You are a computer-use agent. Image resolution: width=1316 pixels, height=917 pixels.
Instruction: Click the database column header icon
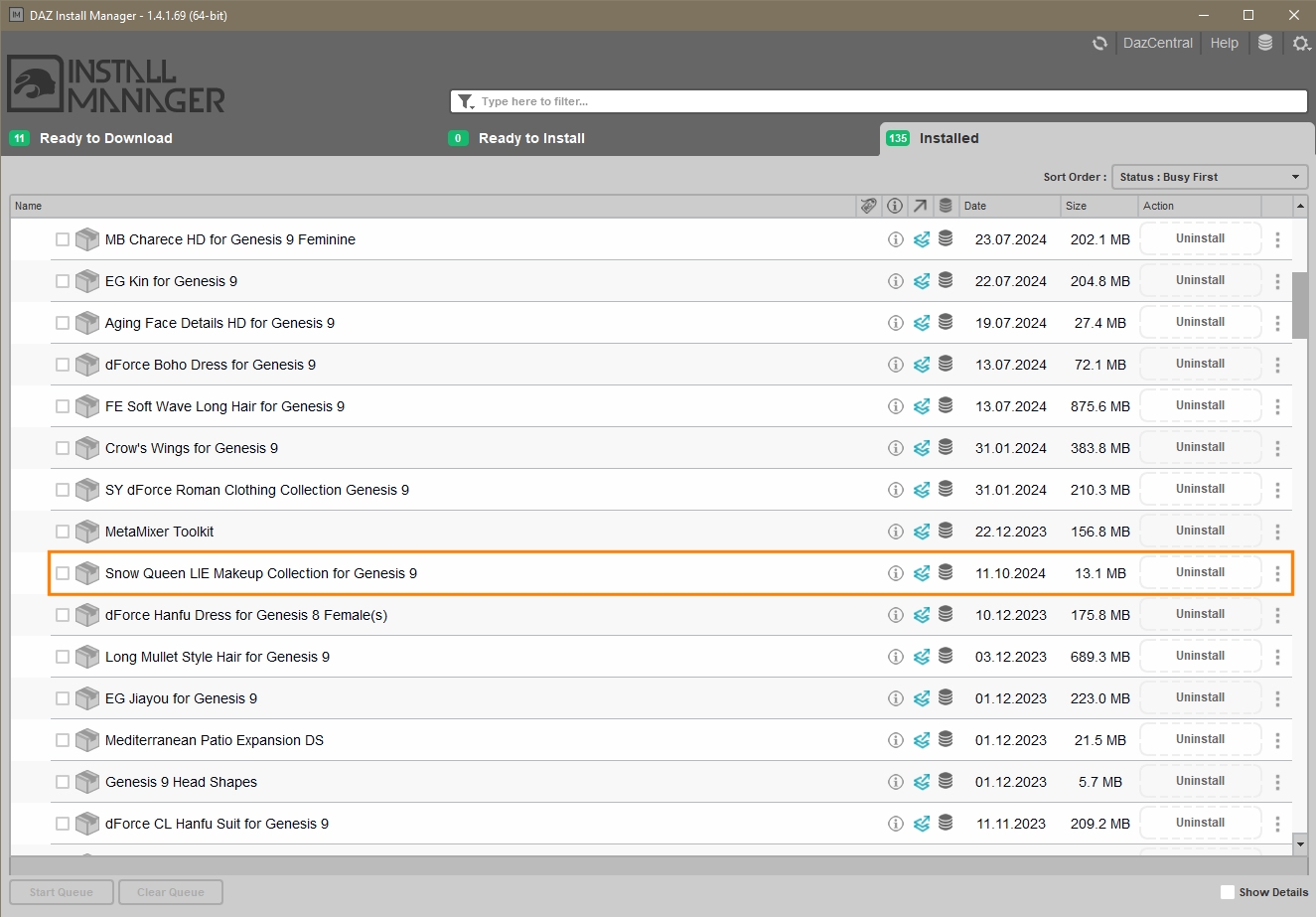pyautogui.click(x=946, y=206)
